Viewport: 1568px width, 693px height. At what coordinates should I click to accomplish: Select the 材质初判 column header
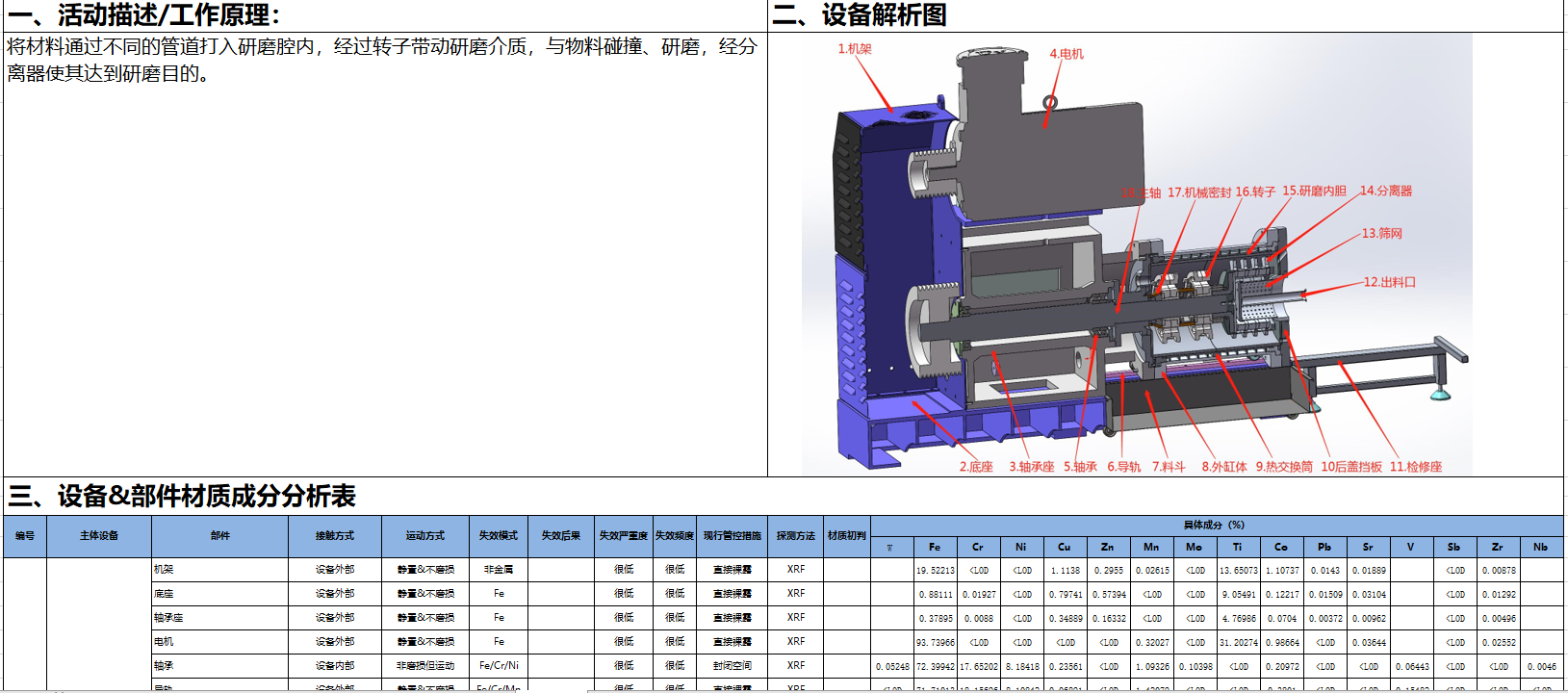[x=847, y=536]
